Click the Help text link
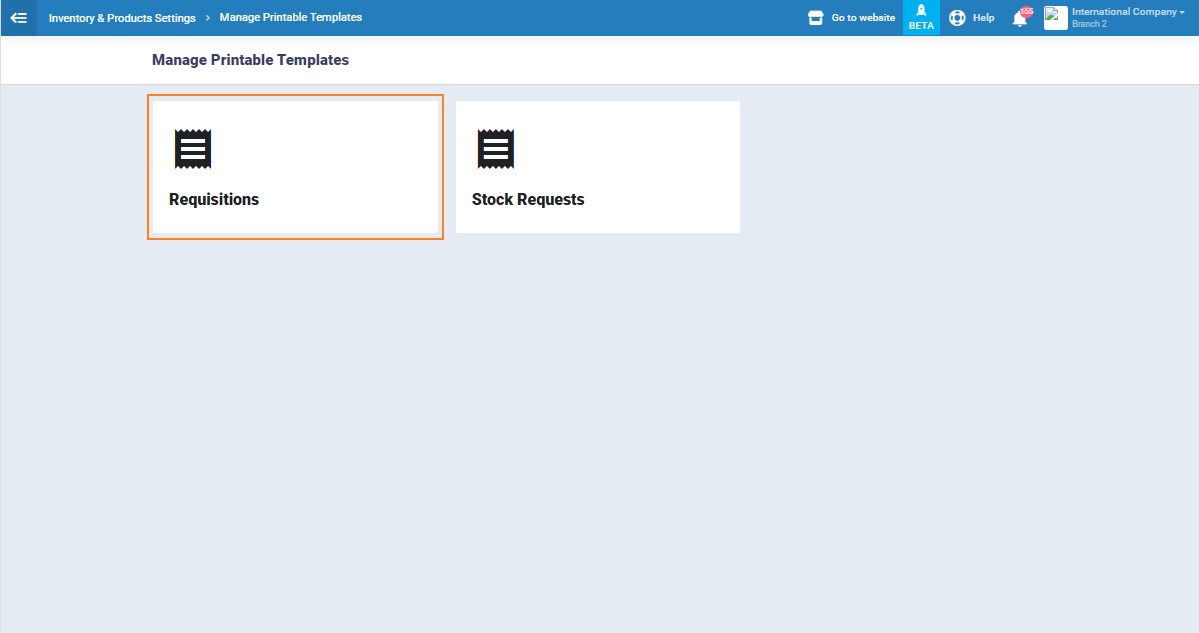 coord(983,18)
